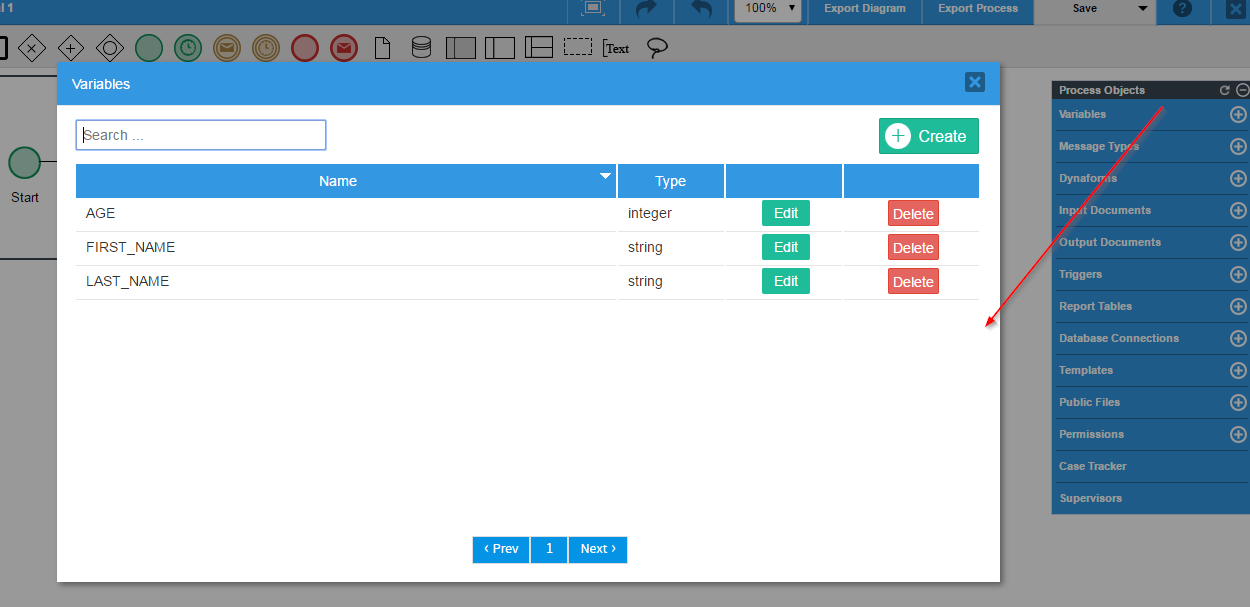Open Case Tracker in Process Objects
Viewport: 1250px width, 607px height.
click(x=1092, y=466)
